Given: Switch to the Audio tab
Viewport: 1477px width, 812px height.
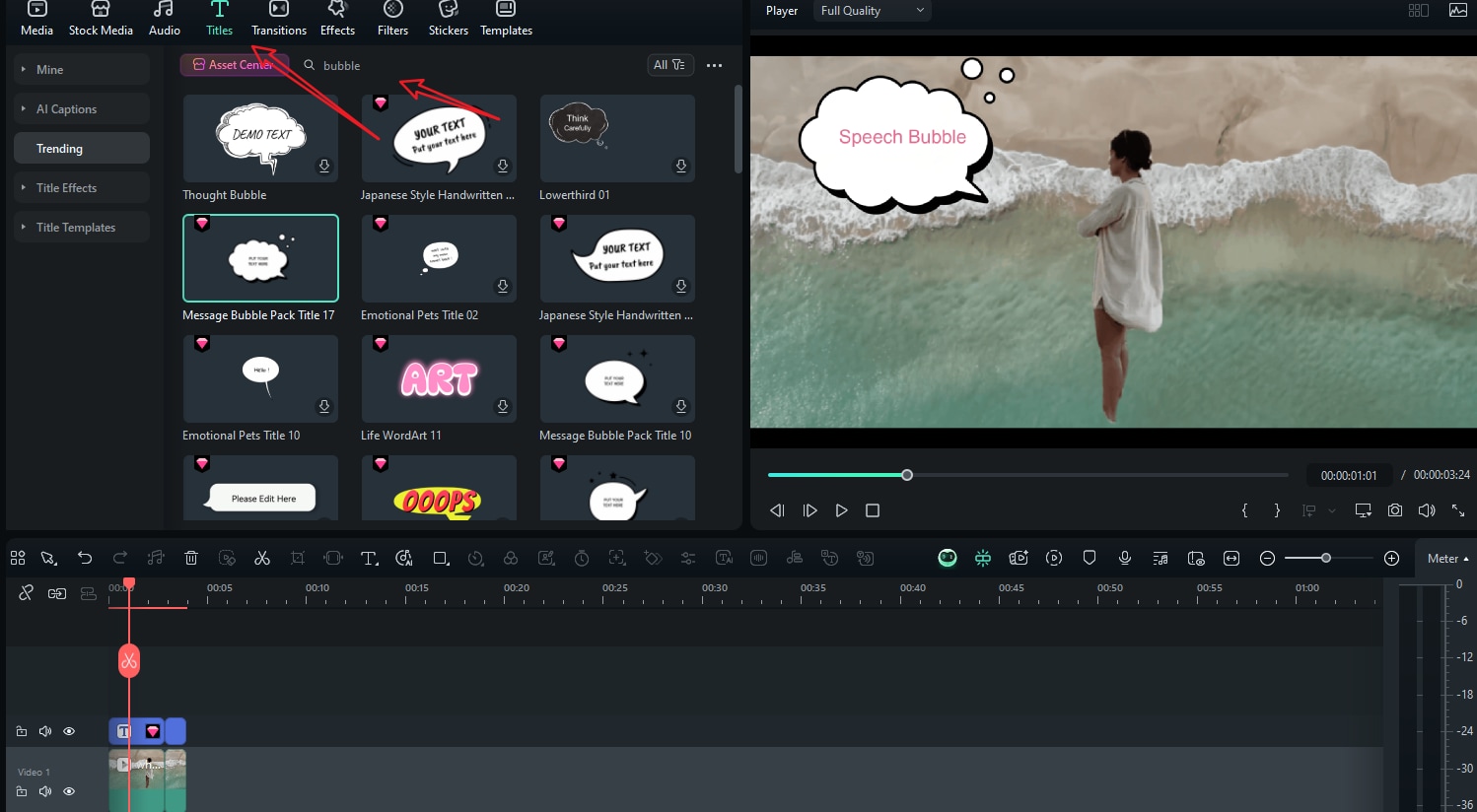Looking at the screenshot, I should coord(165,20).
